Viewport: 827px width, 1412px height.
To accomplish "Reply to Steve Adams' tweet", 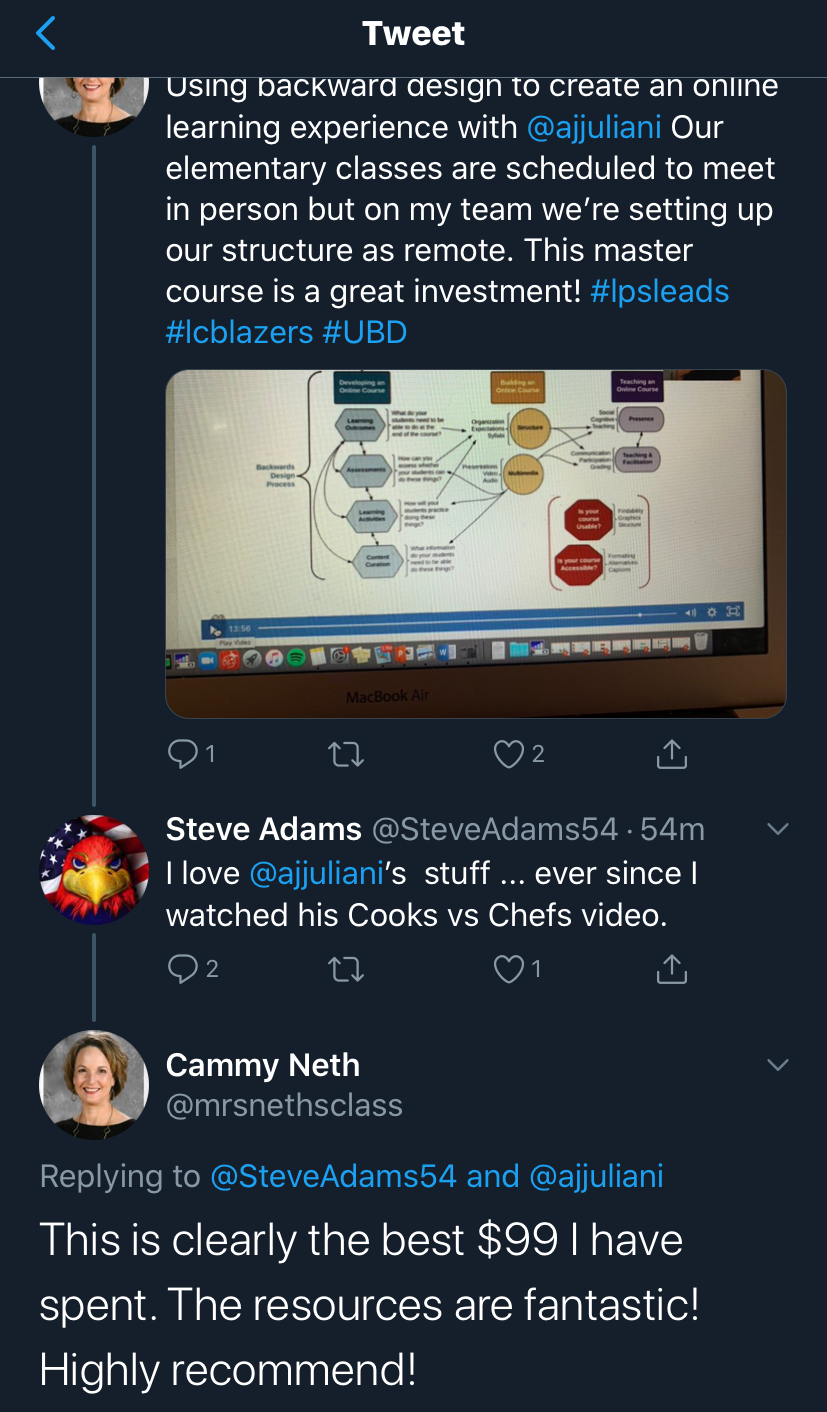I will click(x=184, y=968).
